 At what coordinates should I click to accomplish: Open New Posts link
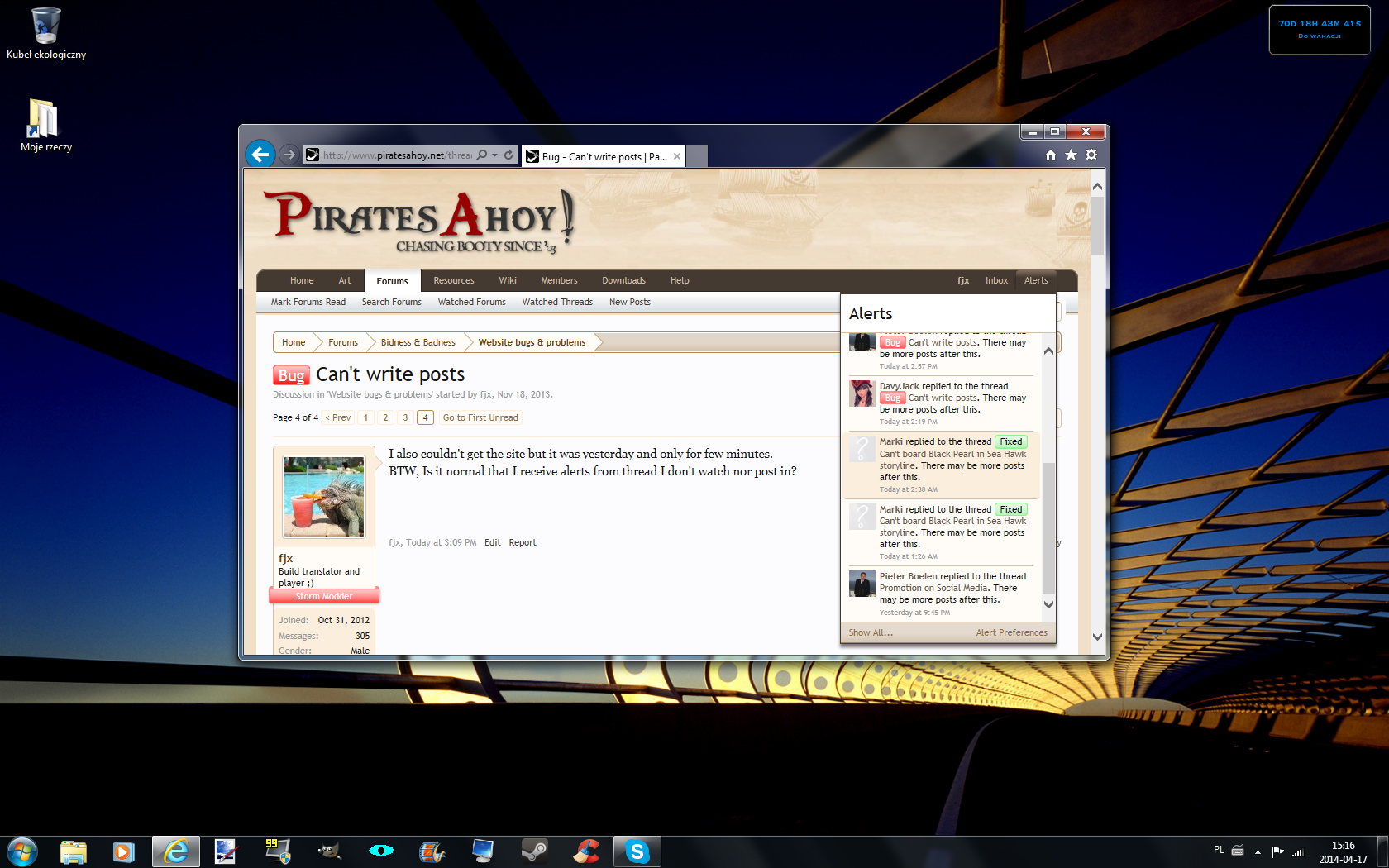click(x=630, y=302)
